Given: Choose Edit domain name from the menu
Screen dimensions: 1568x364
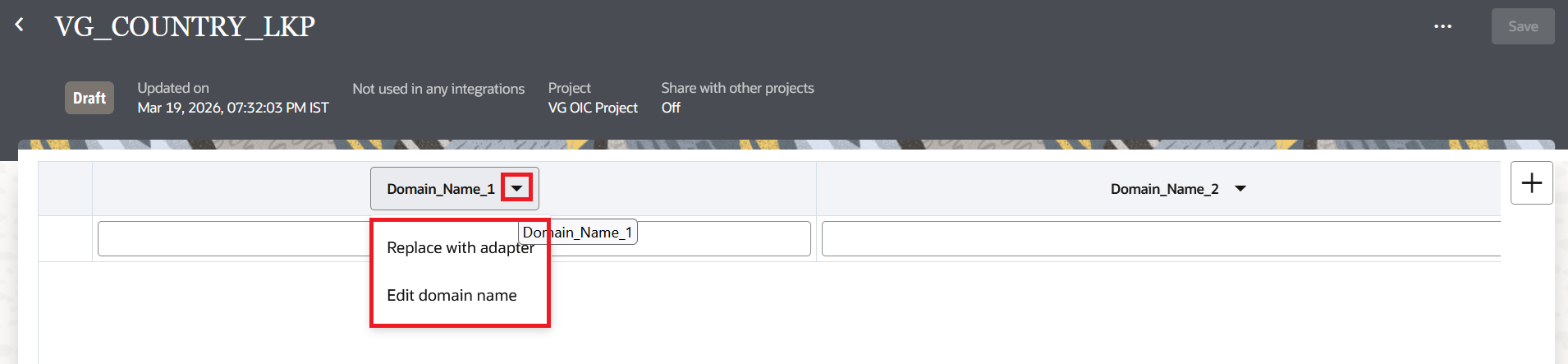Looking at the screenshot, I should point(452,295).
